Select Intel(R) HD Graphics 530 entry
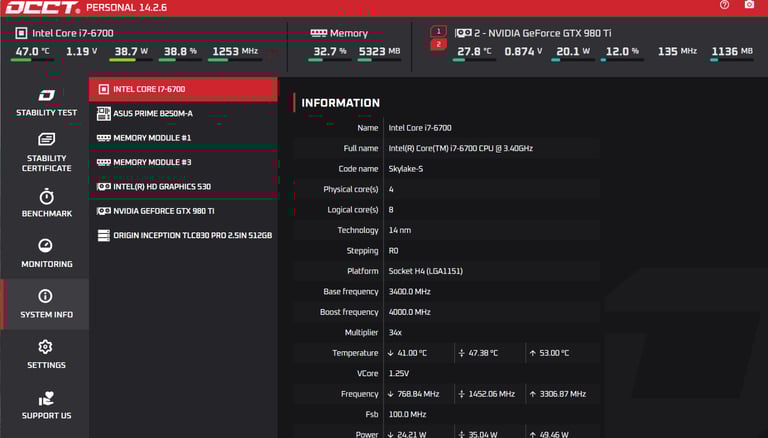Image resolution: width=768 pixels, height=438 pixels. [x=183, y=187]
